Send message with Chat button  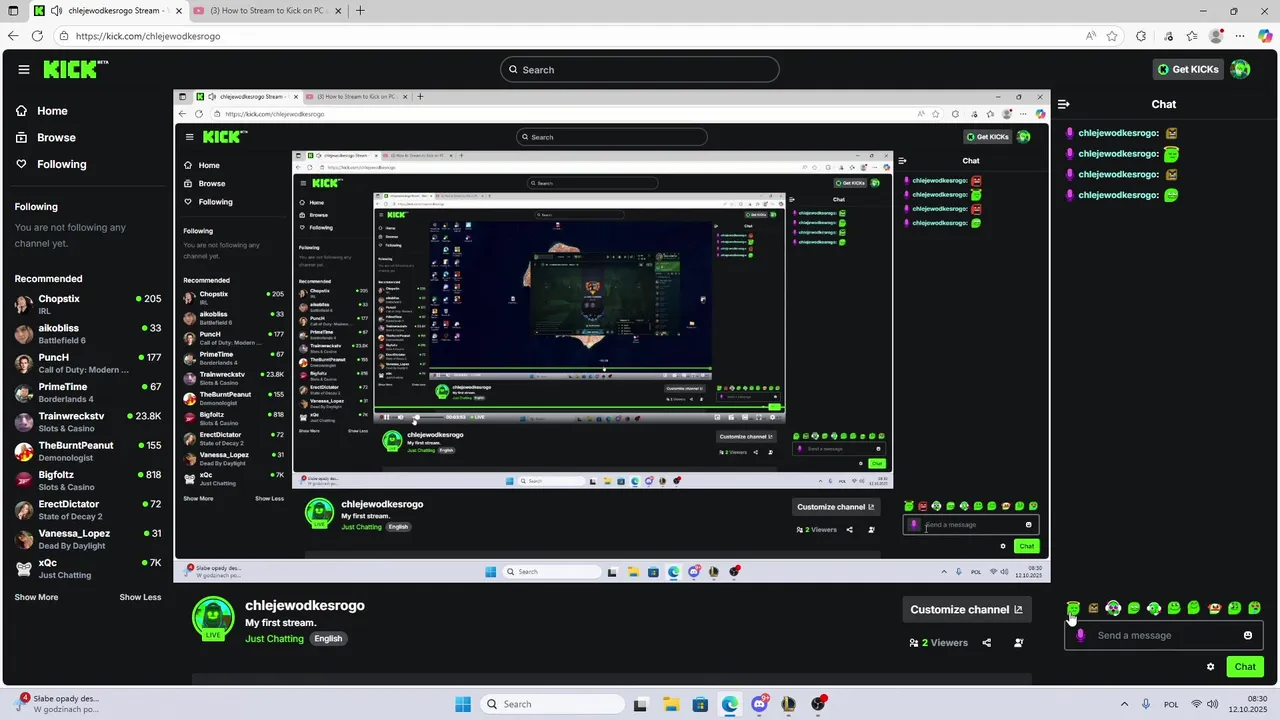(1245, 667)
